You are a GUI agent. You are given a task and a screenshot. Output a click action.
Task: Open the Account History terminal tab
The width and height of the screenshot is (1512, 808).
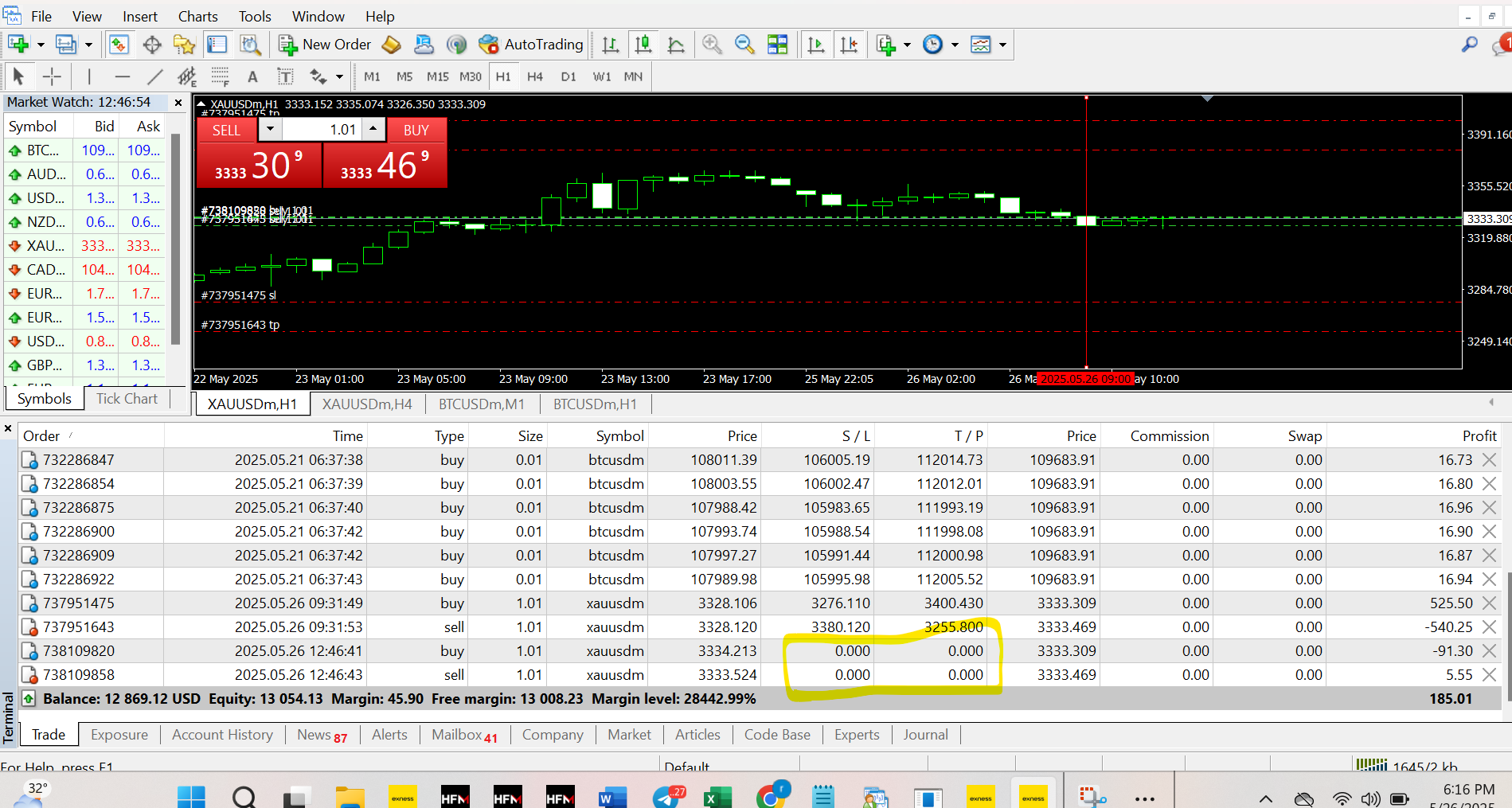[x=222, y=735]
